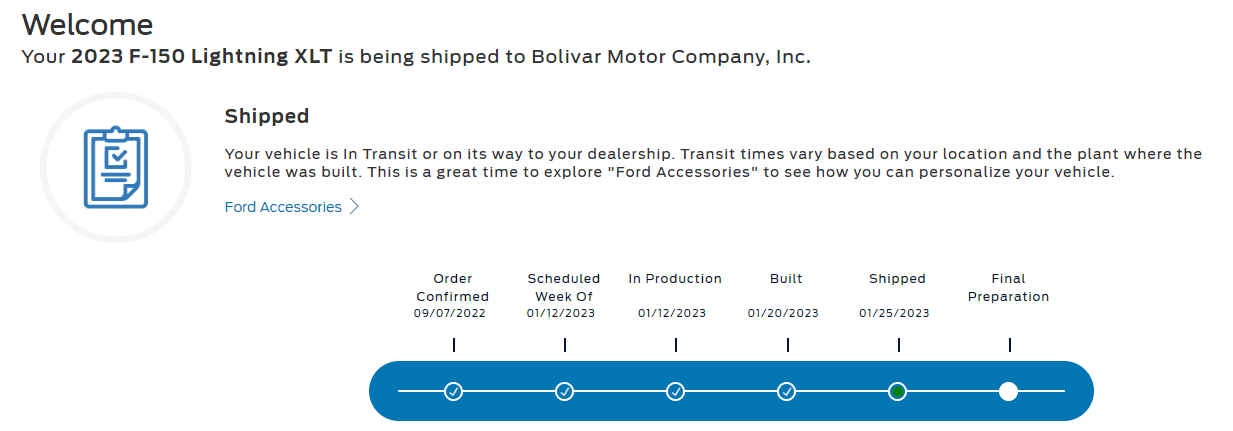The image size is (1233, 431).
Task: Open the Ford Accessories link
Action: (283, 207)
